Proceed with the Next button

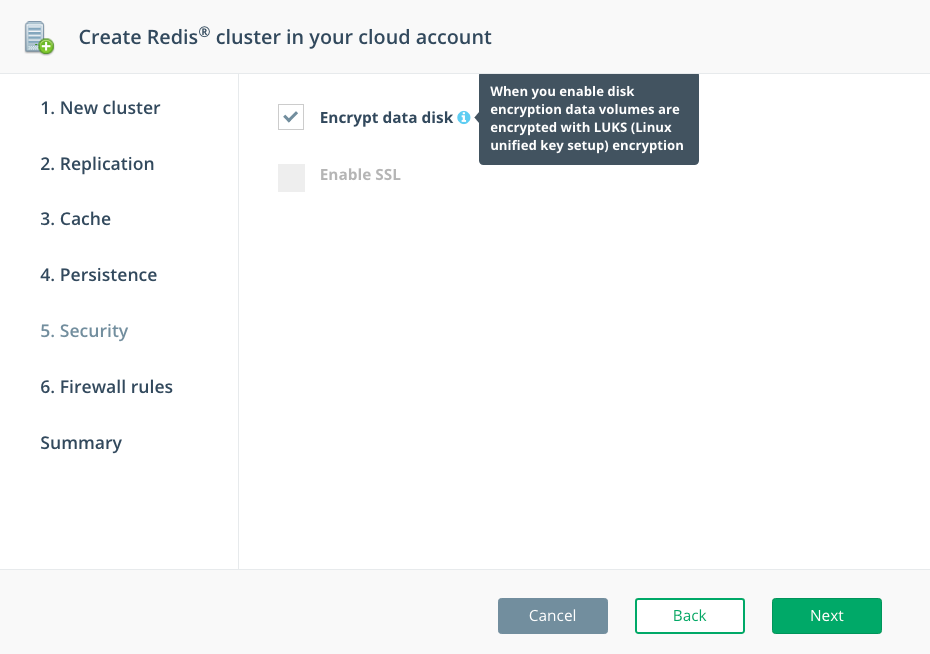tap(826, 616)
